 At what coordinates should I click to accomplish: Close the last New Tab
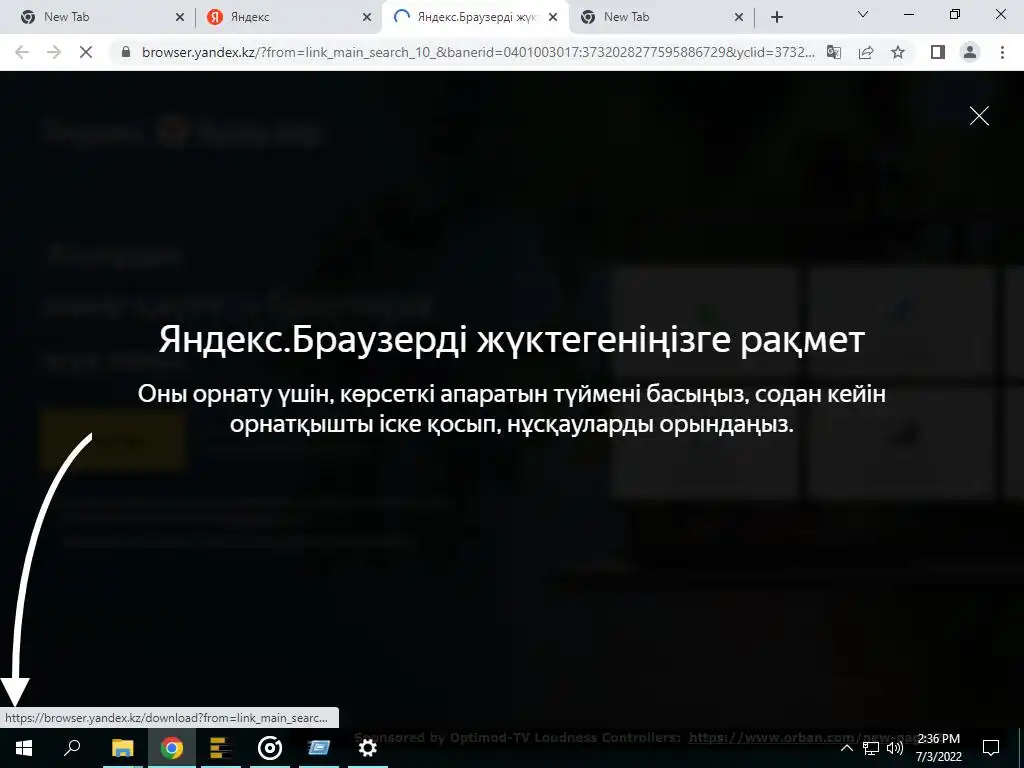pos(739,18)
